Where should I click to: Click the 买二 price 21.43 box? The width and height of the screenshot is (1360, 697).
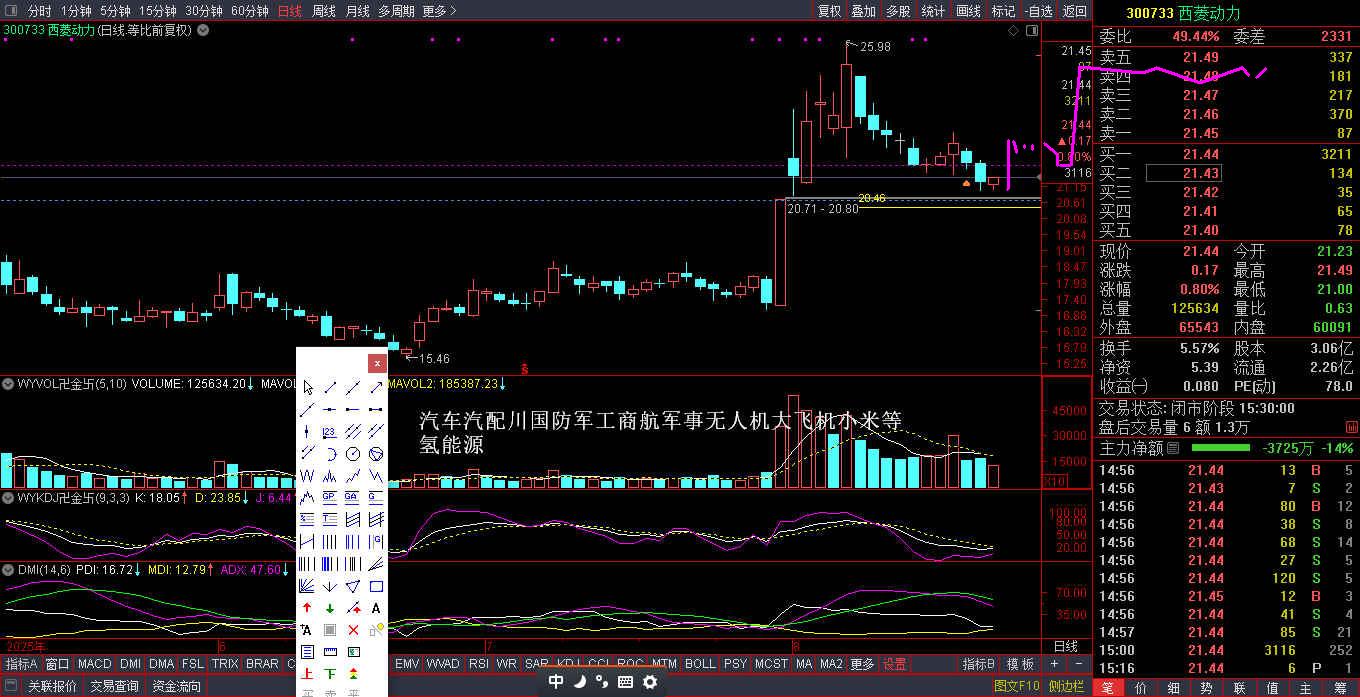click(x=1183, y=173)
